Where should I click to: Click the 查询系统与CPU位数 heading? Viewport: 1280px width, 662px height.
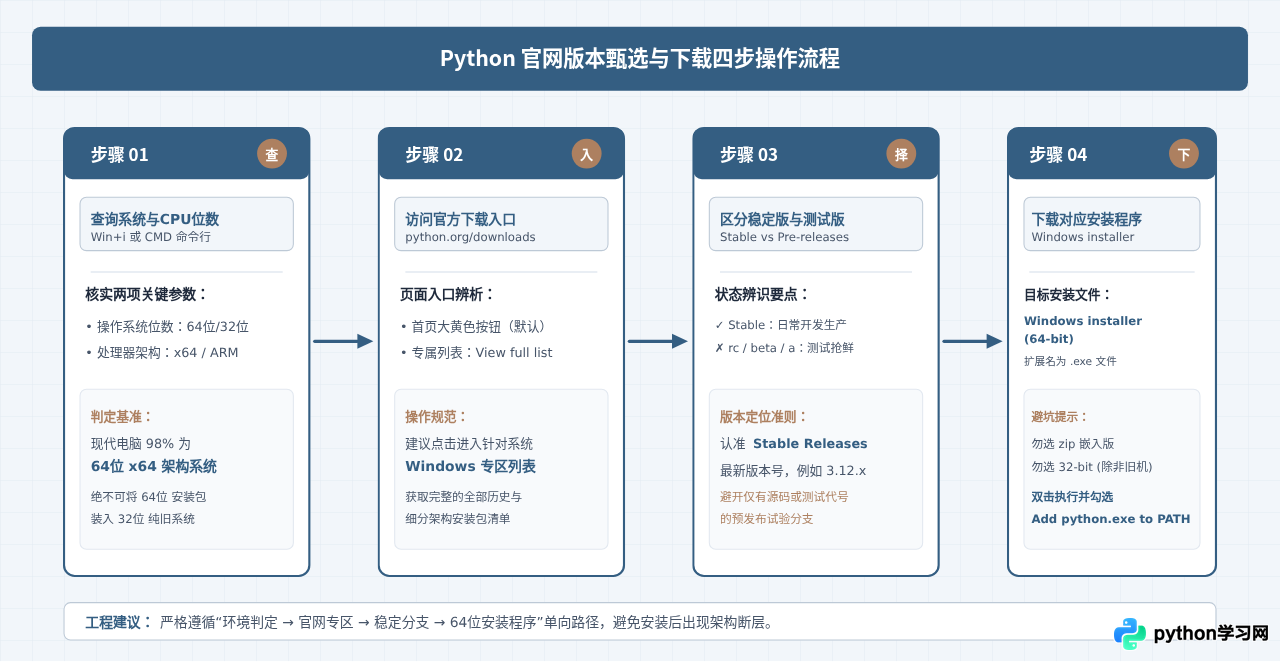(x=155, y=219)
